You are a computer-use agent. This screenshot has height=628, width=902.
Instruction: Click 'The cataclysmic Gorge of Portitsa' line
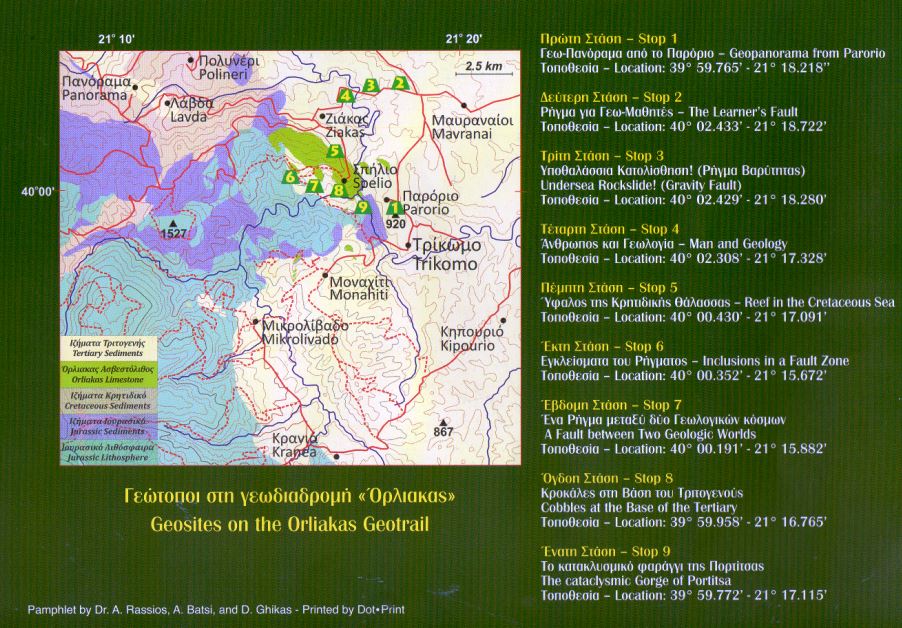tap(636, 581)
